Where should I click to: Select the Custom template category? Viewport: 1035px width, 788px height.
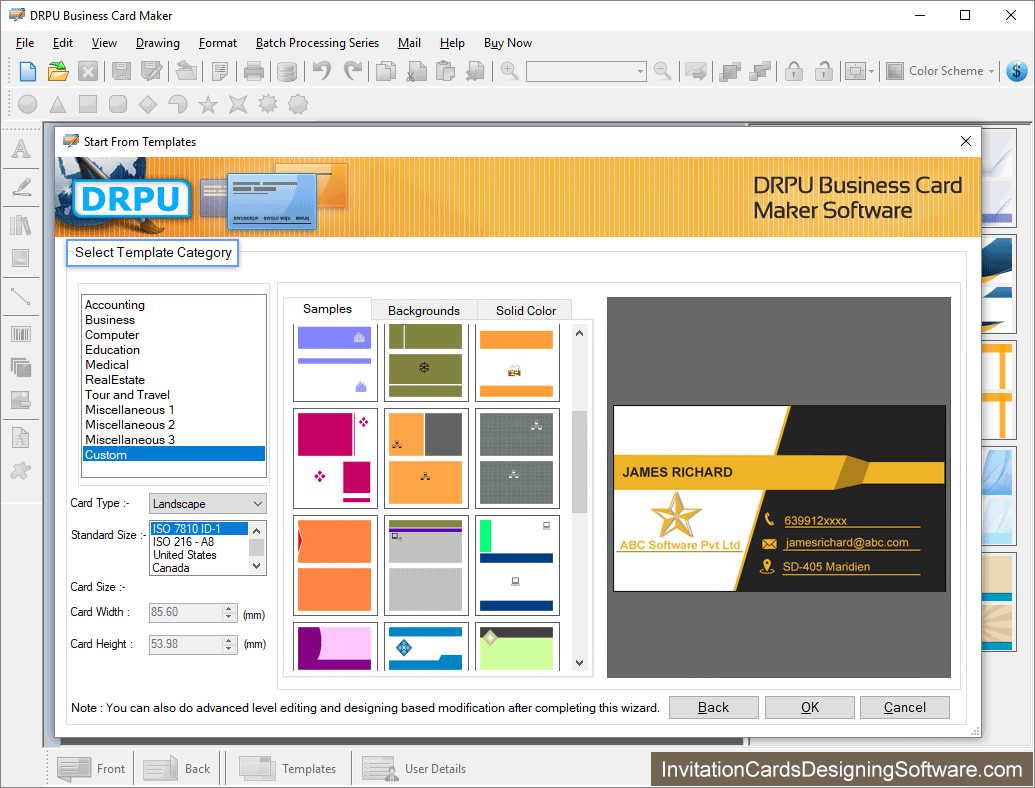tap(174, 455)
